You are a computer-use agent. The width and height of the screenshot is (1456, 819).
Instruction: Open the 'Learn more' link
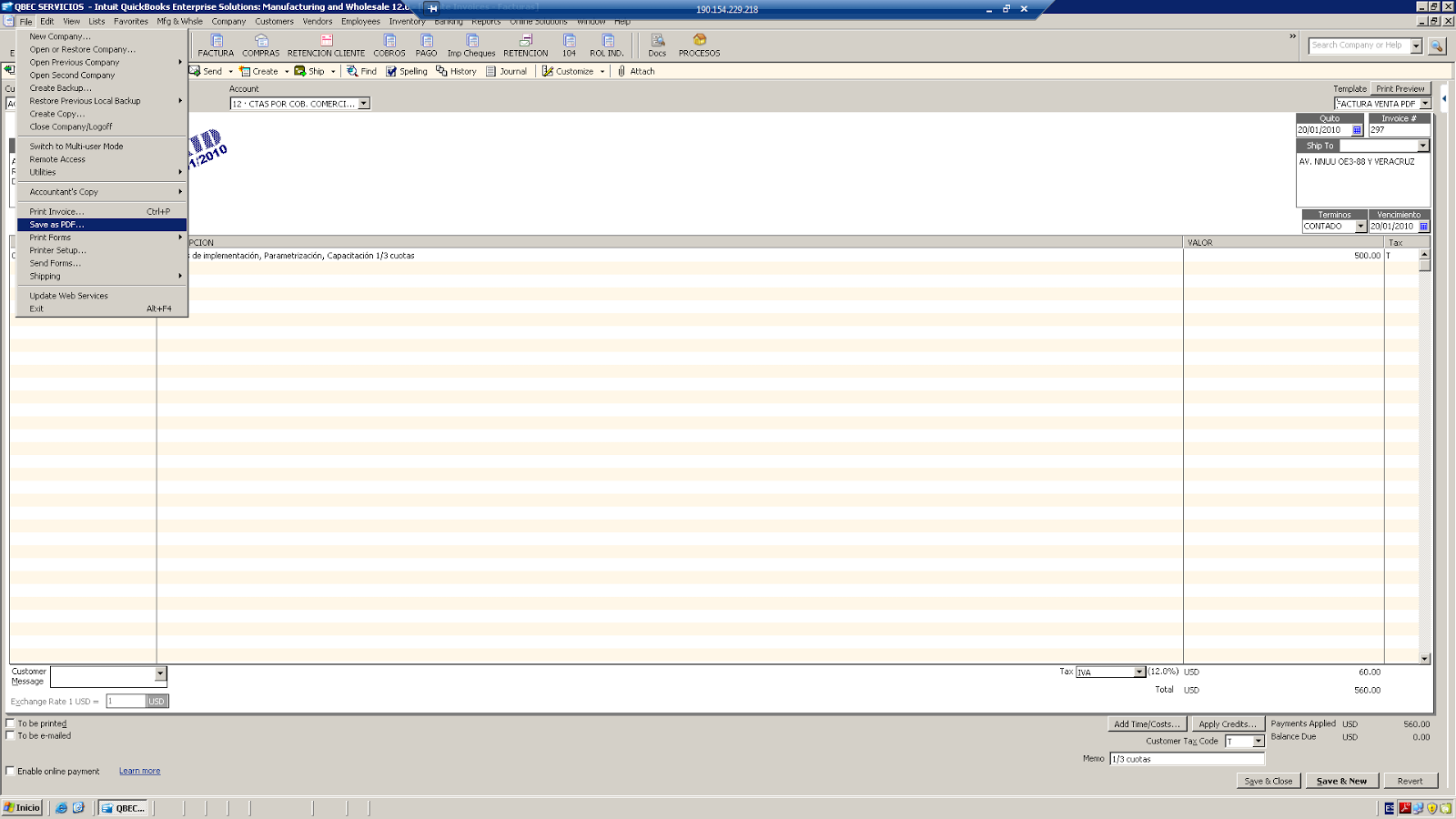[x=139, y=771]
